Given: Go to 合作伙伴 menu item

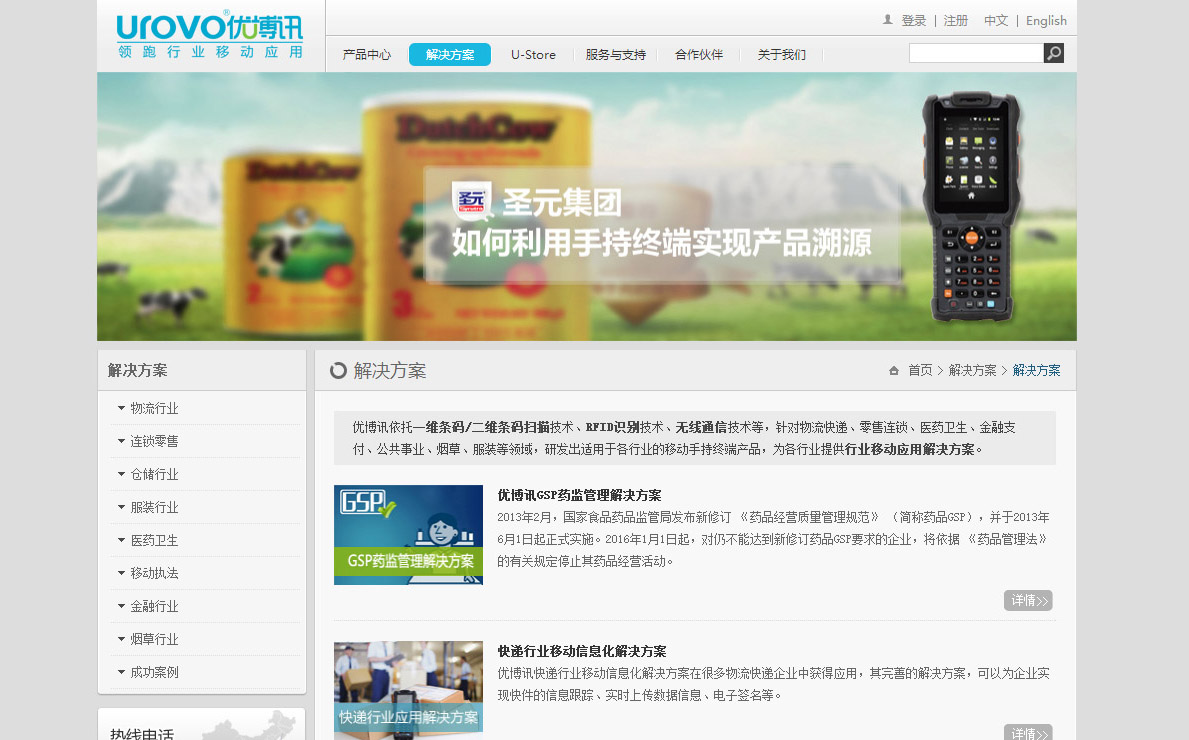Looking at the screenshot, I should click(x=699, y=55).
